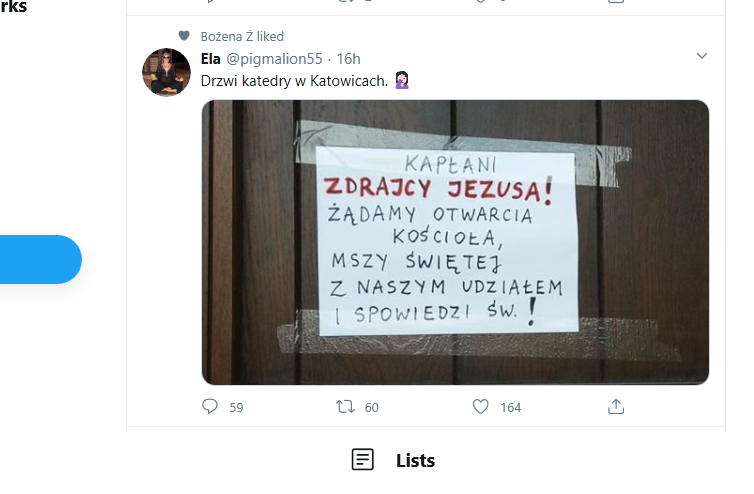Screen dimensions: 754x494
Task: Retweet Ela's tweet using the arrows icon
Action: point(344,406)
